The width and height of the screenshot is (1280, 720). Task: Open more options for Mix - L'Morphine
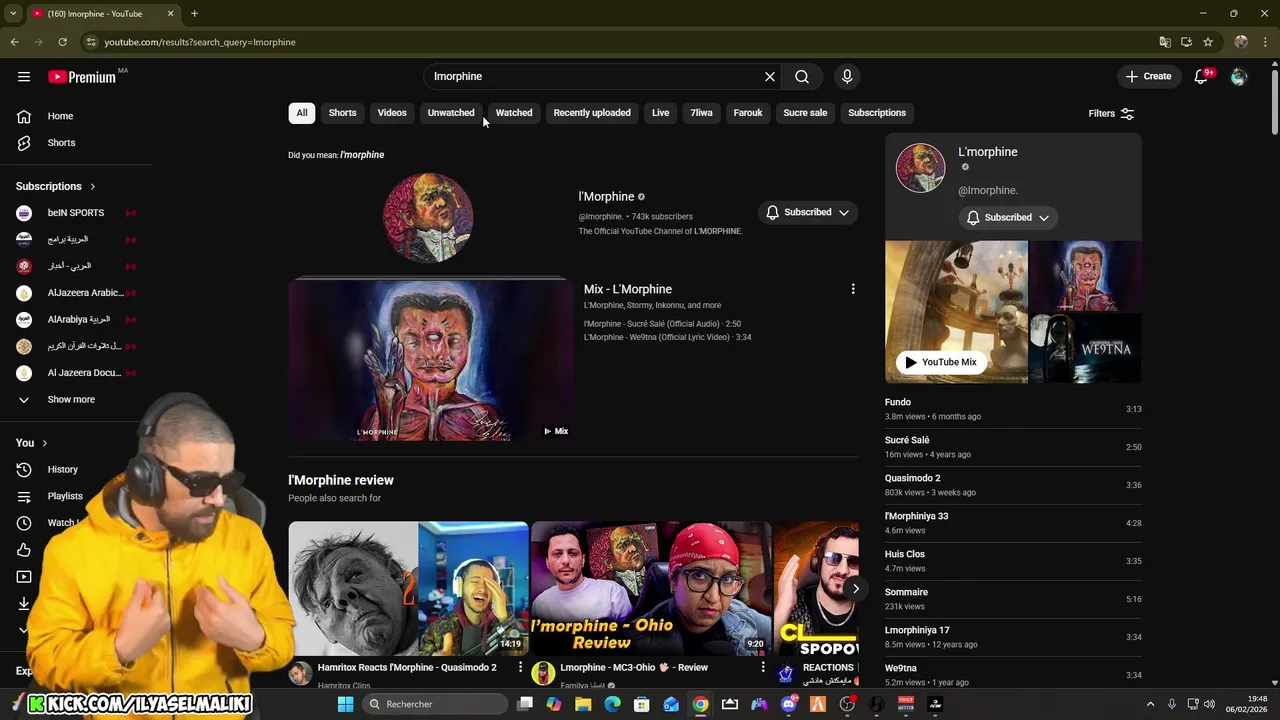pos(853,289)
